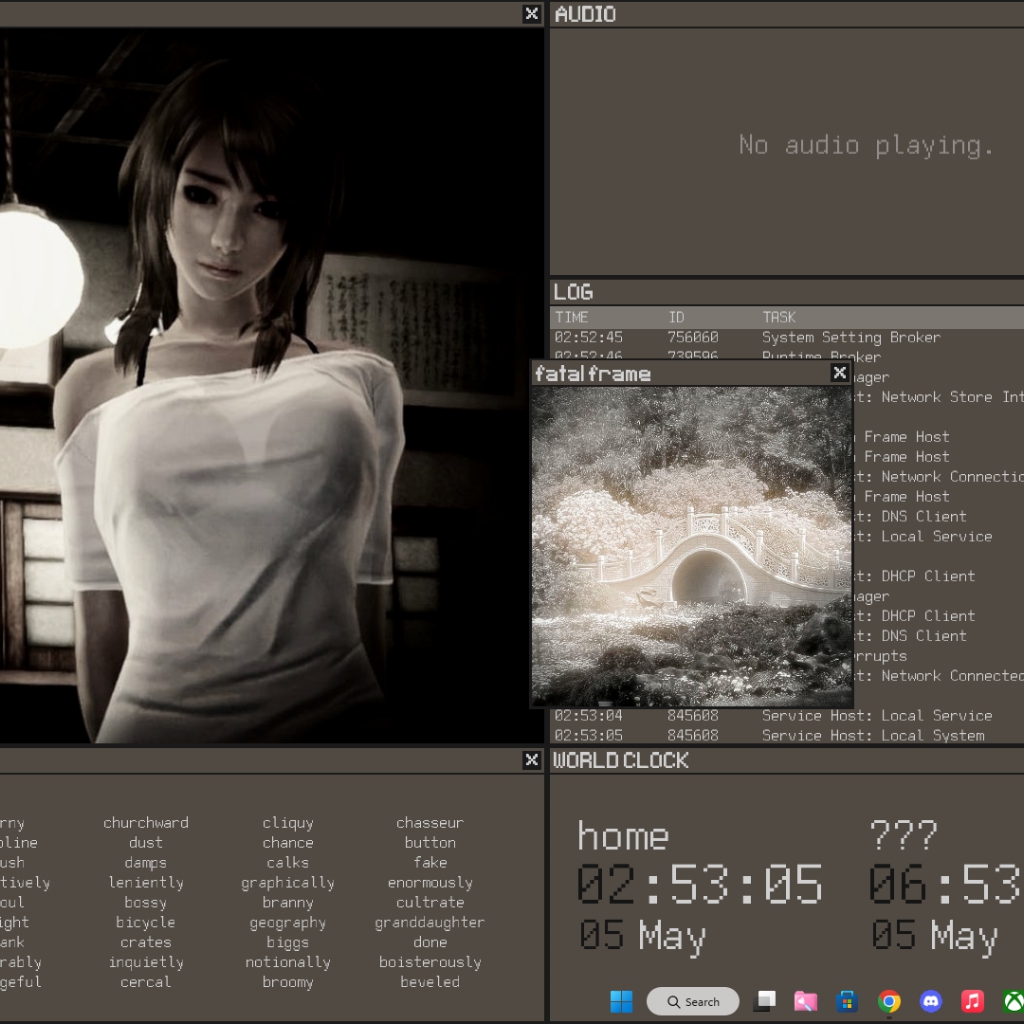
Task: Select the log row timed 02:53:04
Action: [787, 716]
